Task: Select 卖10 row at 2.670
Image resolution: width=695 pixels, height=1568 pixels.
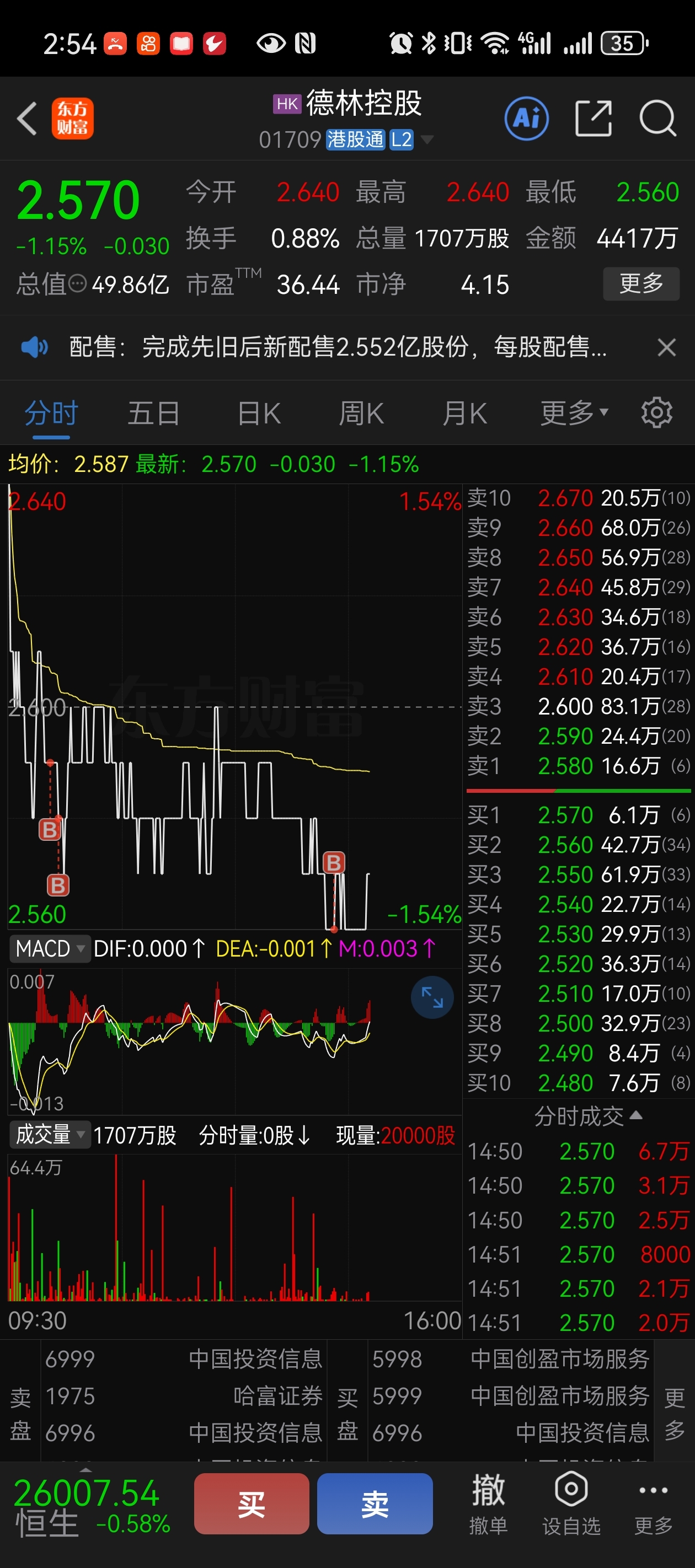Action: [x=579, y=498]
